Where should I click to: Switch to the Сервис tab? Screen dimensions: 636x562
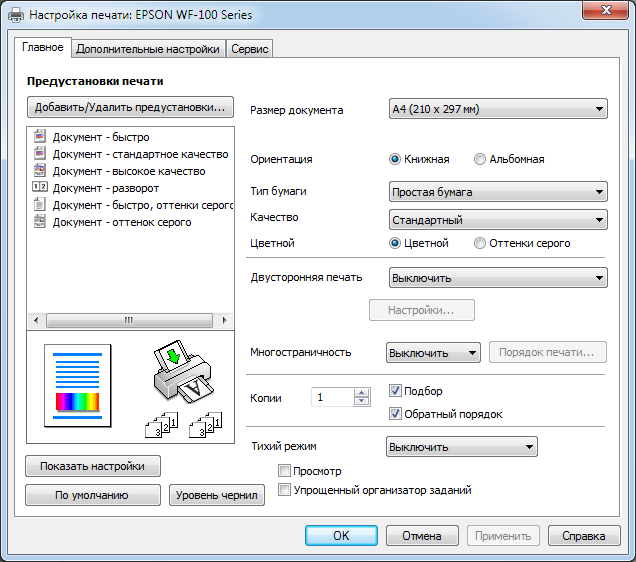coord(249,49)
